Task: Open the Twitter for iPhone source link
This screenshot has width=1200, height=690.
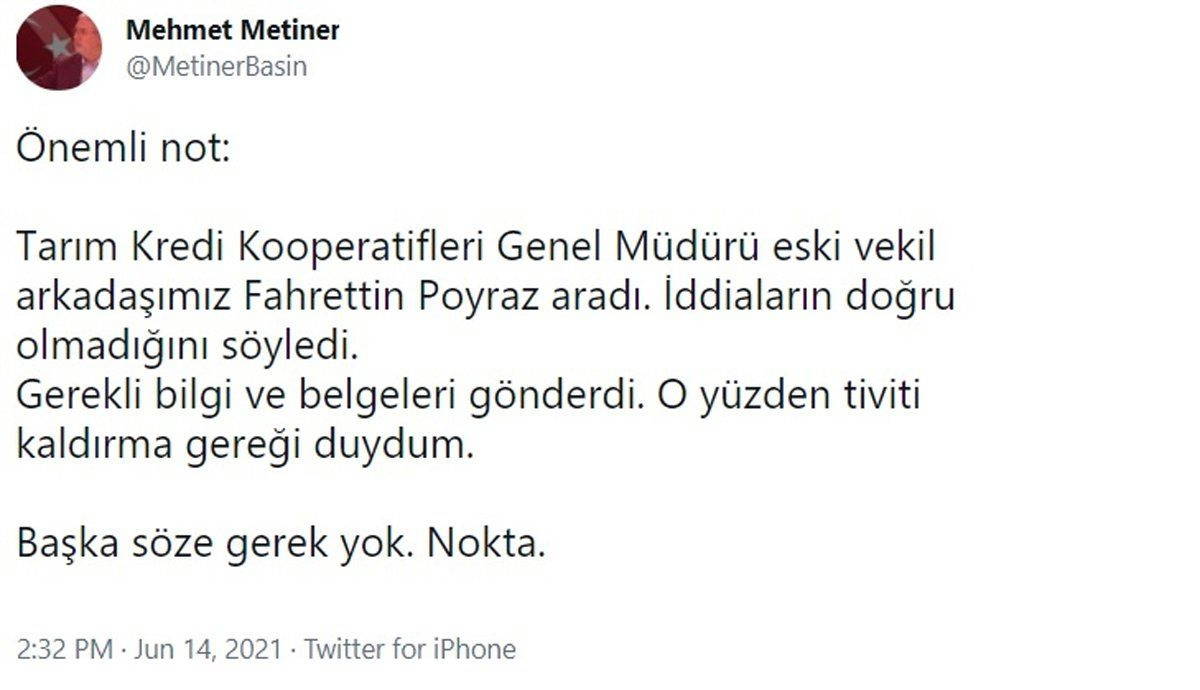Action: tap(410, 649)
